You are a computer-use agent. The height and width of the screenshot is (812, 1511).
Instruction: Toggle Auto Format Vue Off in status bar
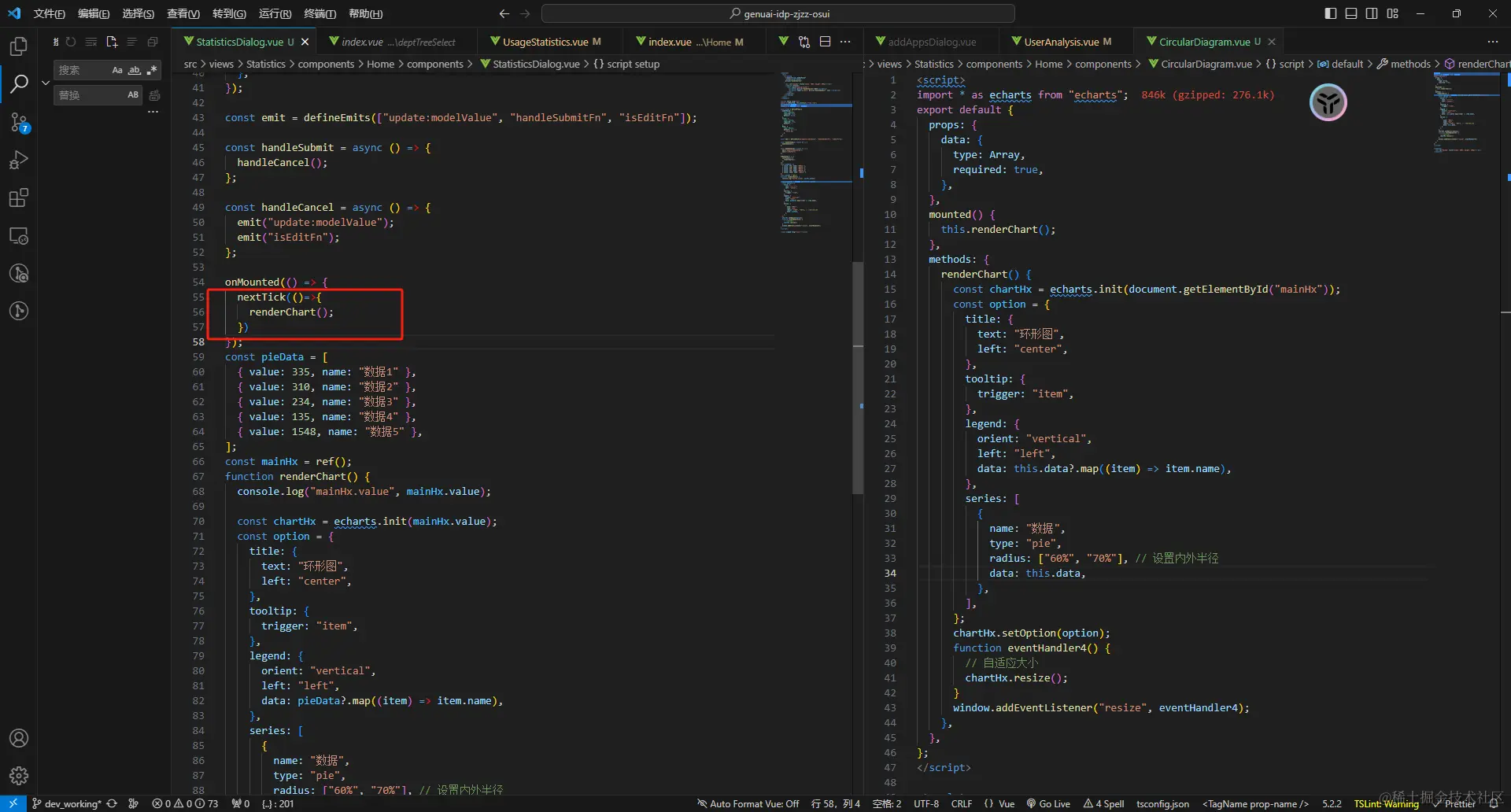click(x=748, y=803)
